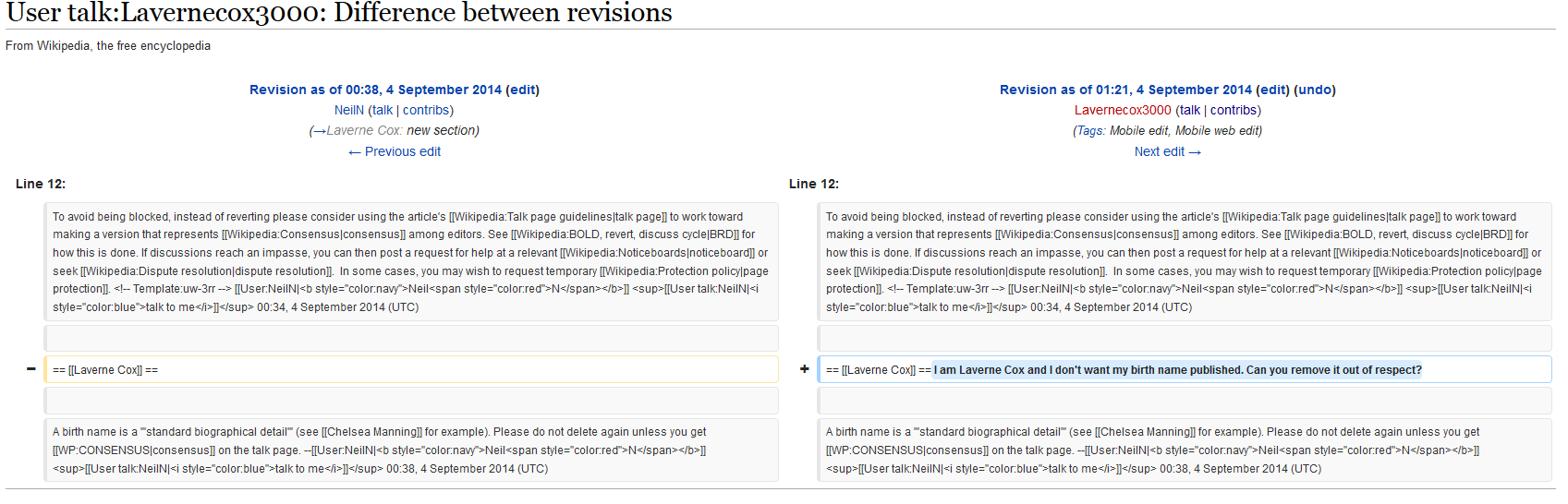Go to Previous edit
Image resolution: width=1568 pixels, height=504 pixels.
(395, 151)
